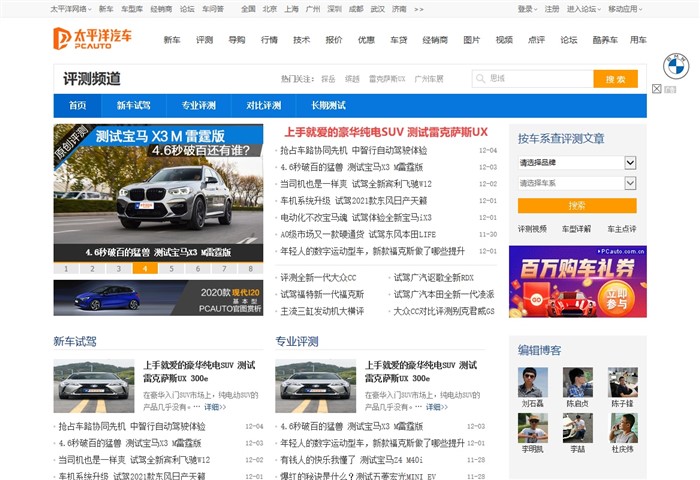The image size is (700, 480).
Task: Open 新车 in main navigation
Action: 172,40
